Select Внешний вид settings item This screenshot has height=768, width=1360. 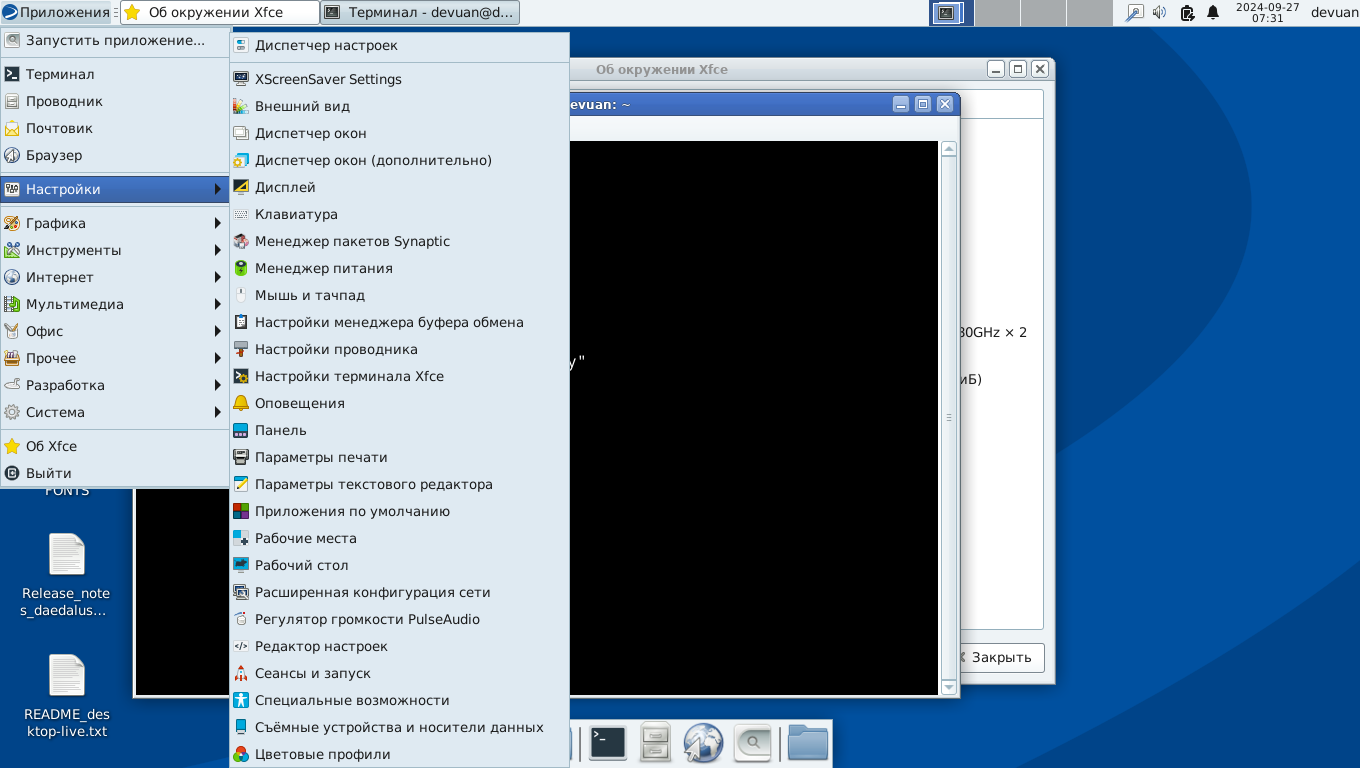click(302, 106)
